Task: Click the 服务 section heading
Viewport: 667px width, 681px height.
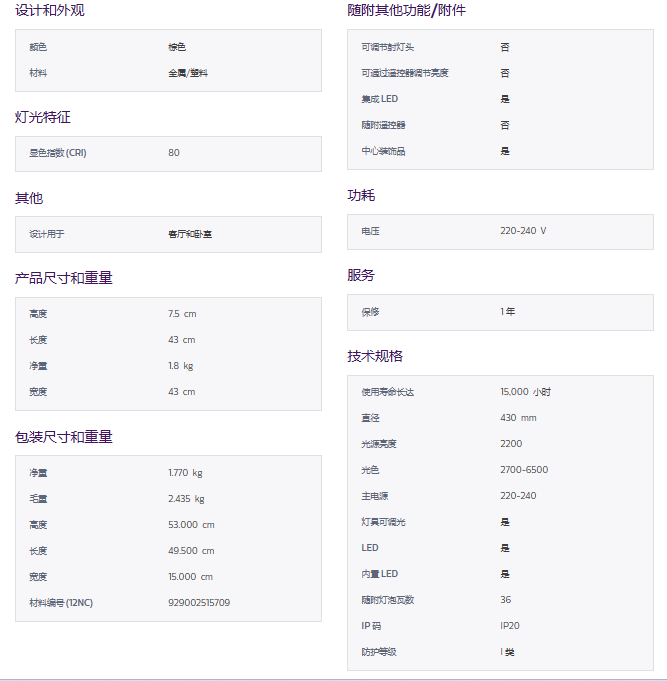Action: [361, 275]
